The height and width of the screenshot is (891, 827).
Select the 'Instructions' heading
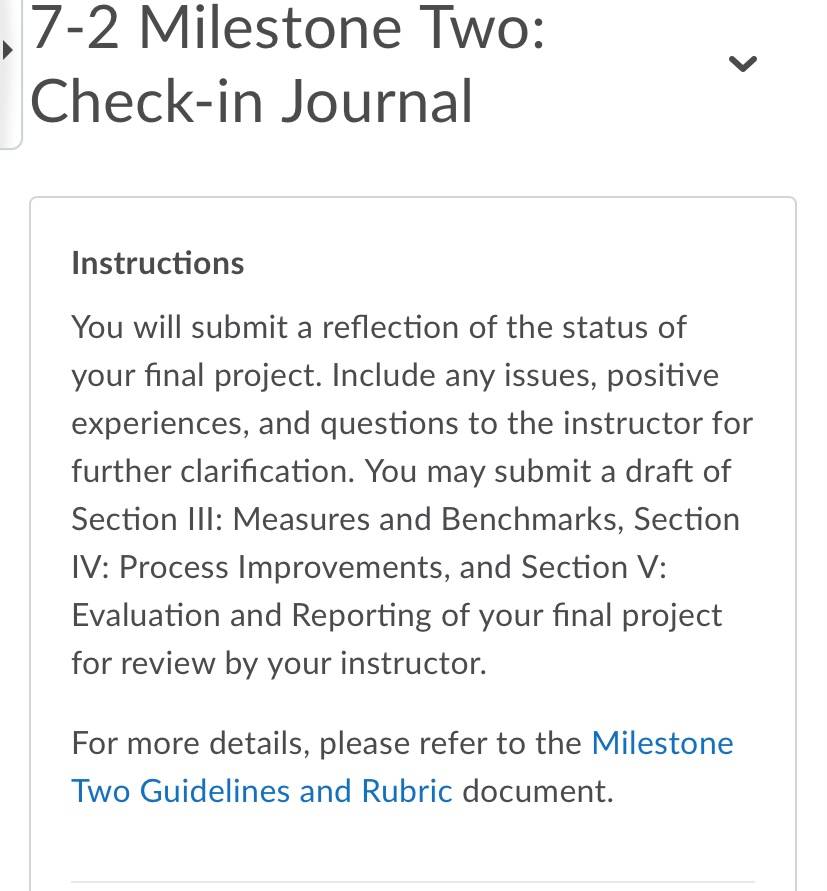158,264
